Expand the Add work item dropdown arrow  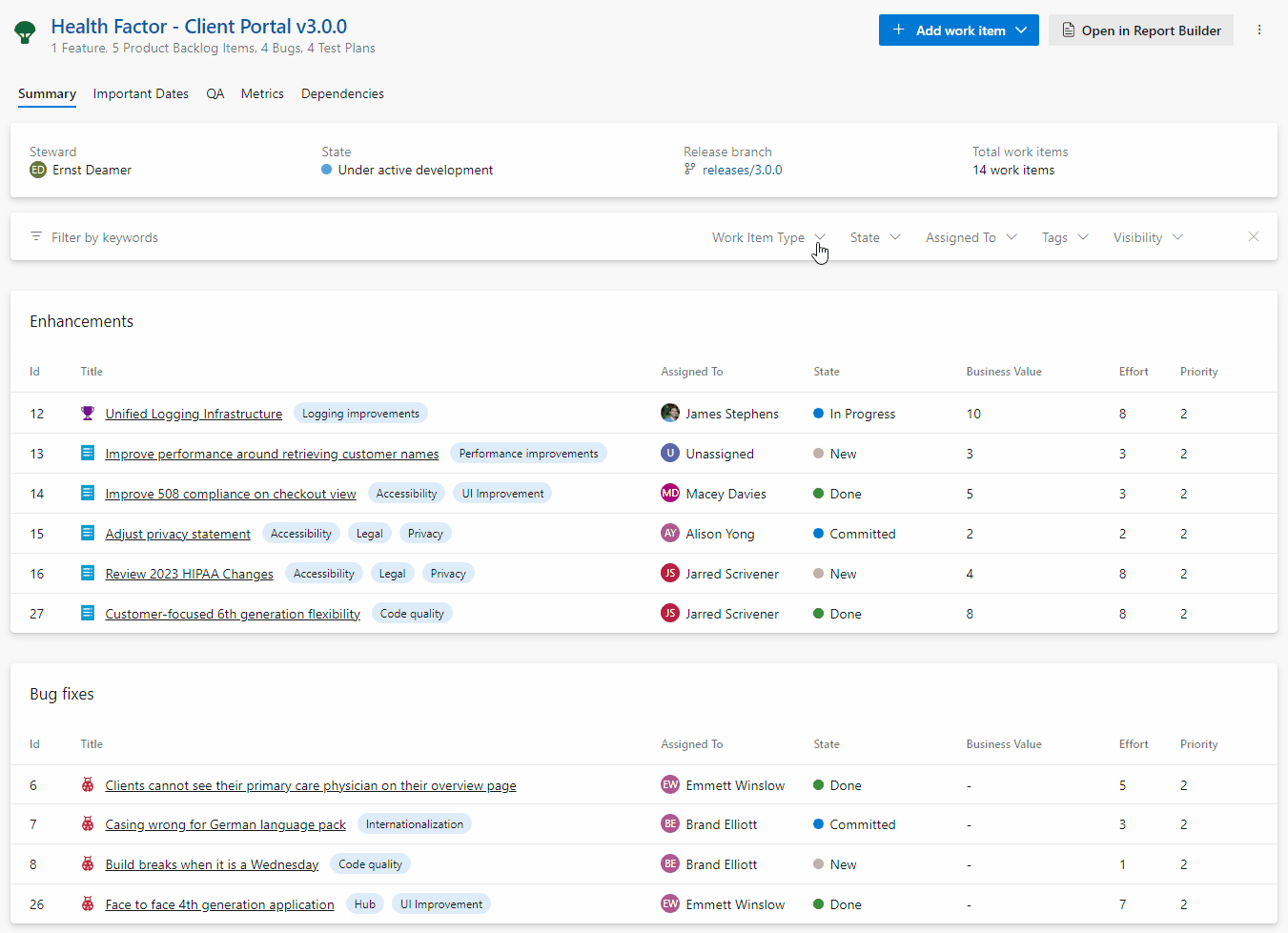[x=1022, y=30]
